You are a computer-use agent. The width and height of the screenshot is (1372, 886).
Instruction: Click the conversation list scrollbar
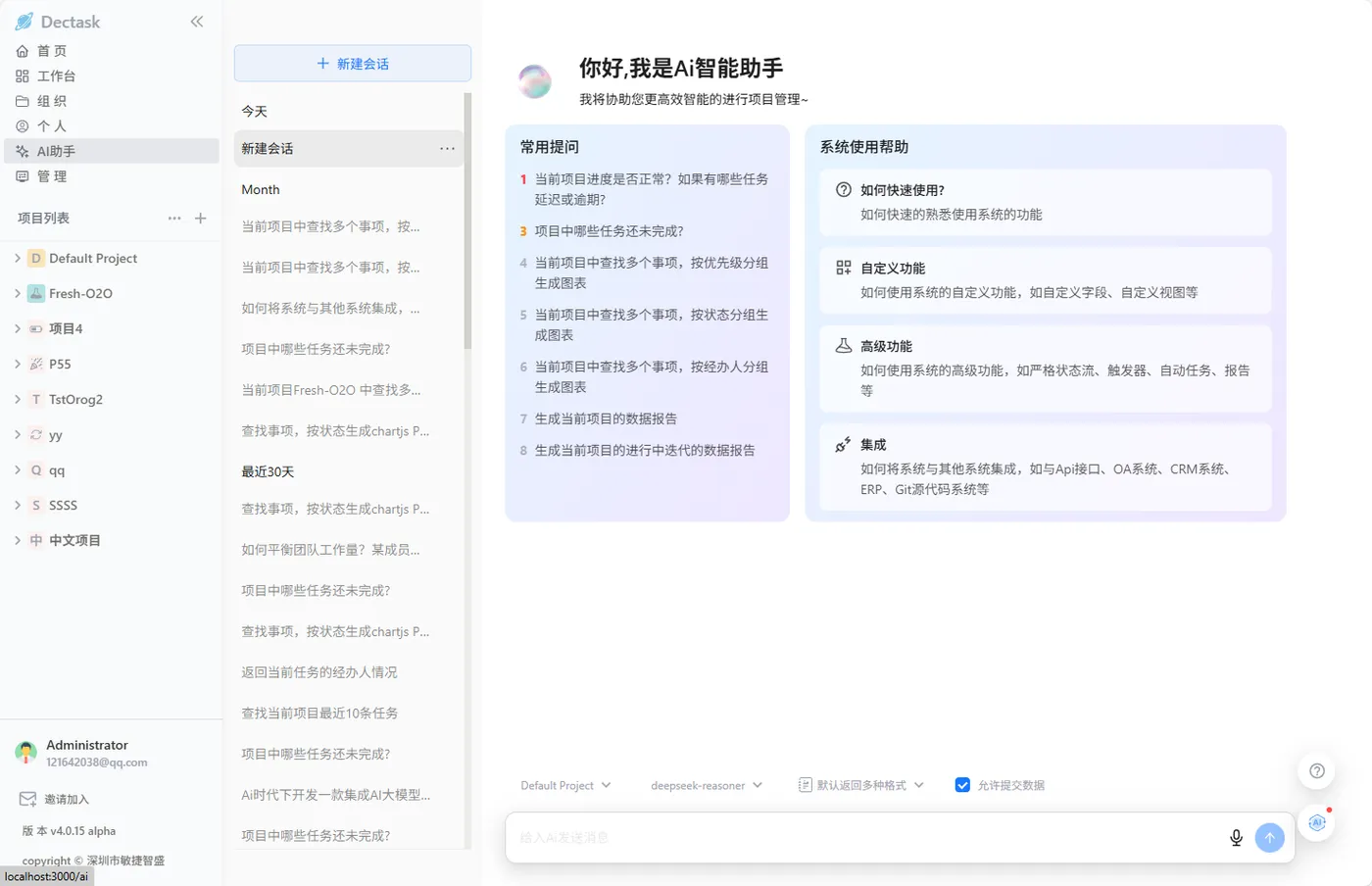[x=467, y=221]
